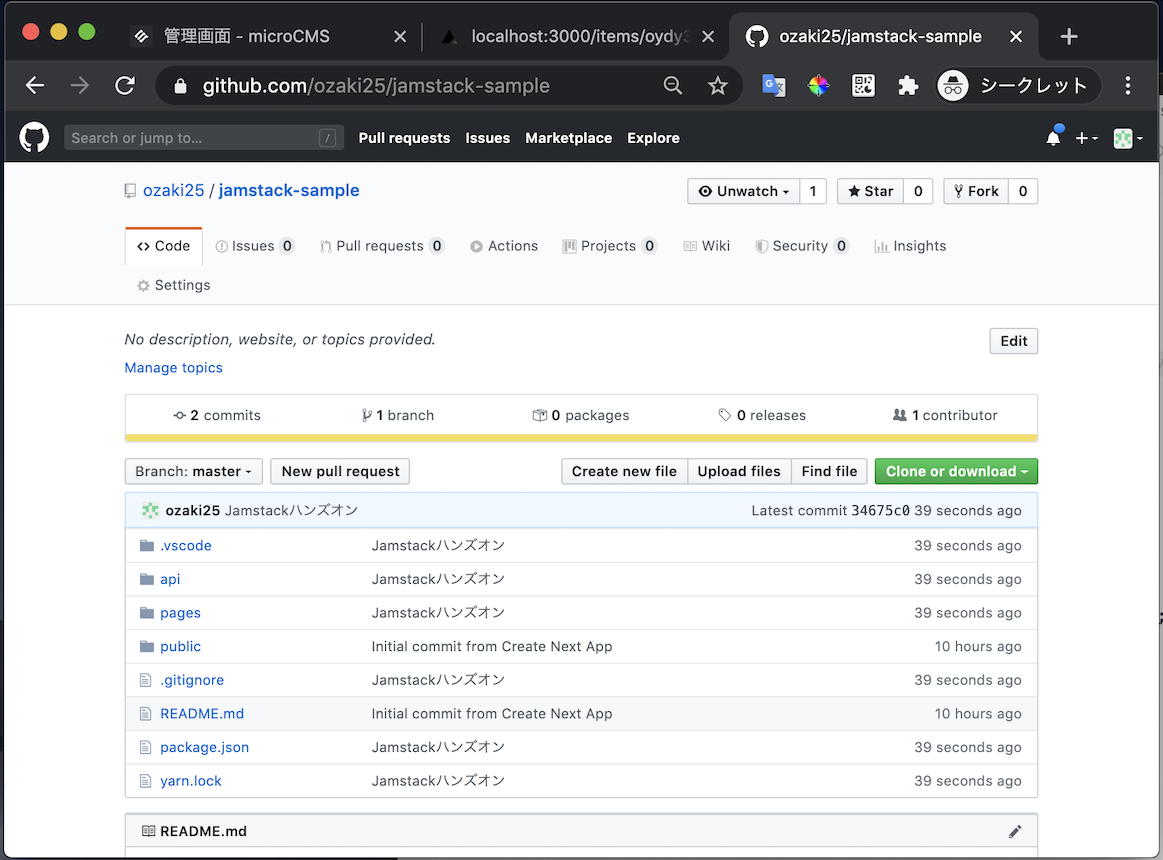Switch to the Actions tab
This screenshot has height=860, width=1163.
pyautogui.click(x=504, y=246)
